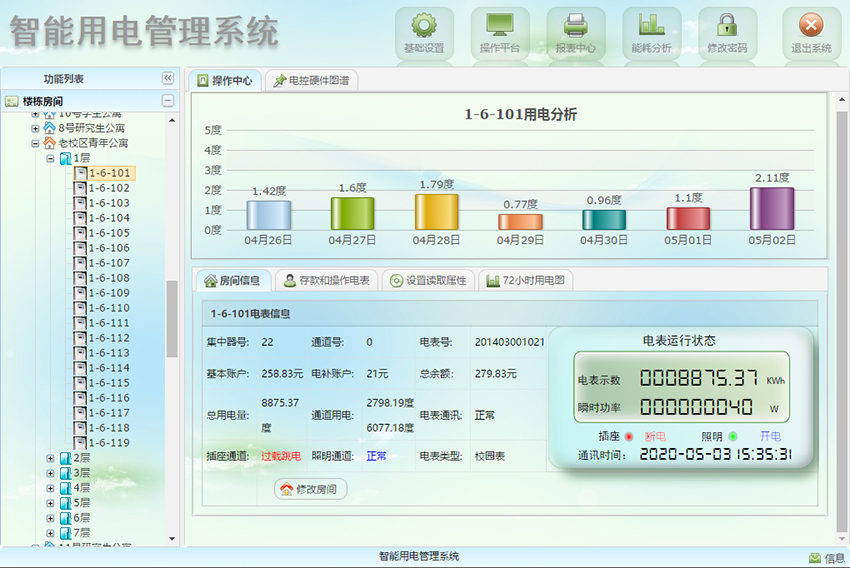Toggle the 插座 red power indicator

click(629, 437)
